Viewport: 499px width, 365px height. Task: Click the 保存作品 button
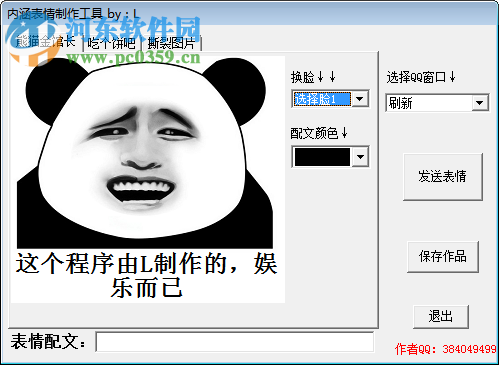coord(443,257)
